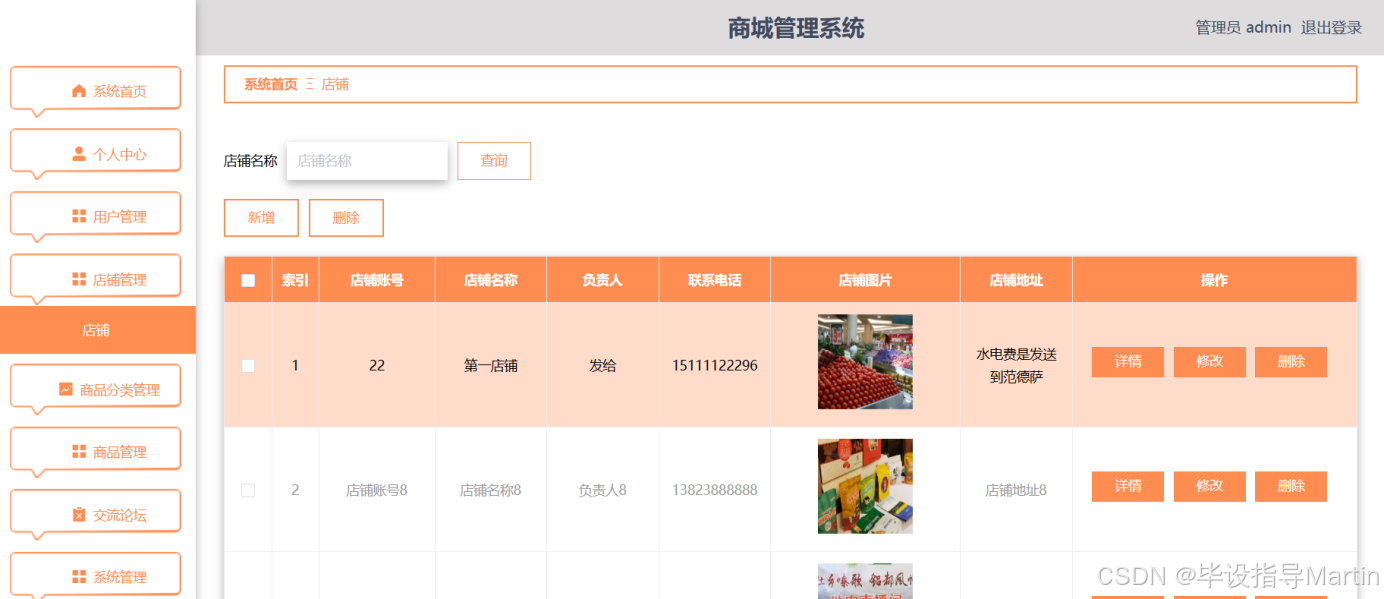Image resolution: width=1384 pixels, height=599 pixels.
Task: Click address cell 水电费是发送到范德萨
Action: point(1016,366)
